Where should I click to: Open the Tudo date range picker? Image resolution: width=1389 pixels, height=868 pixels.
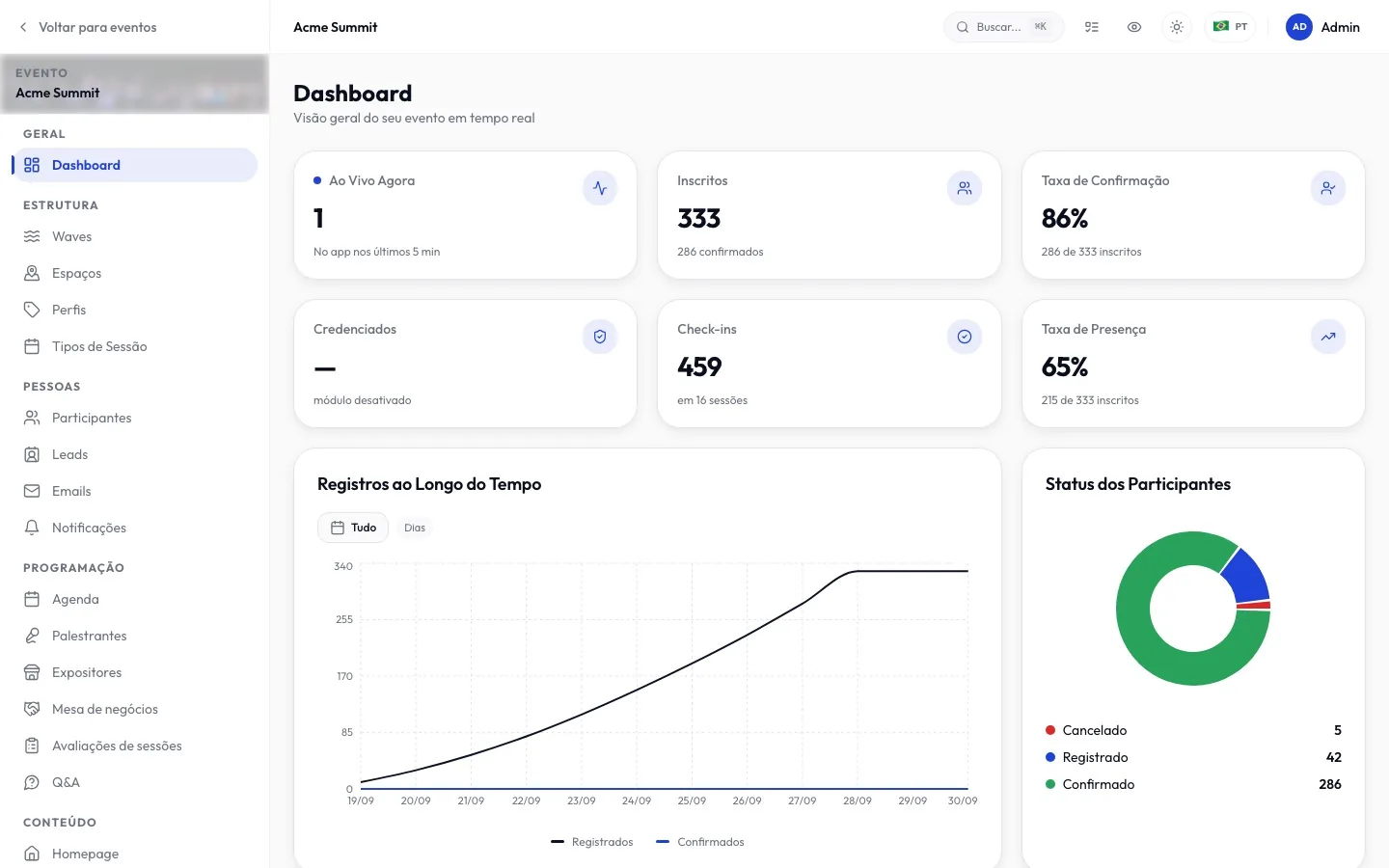[x=353, y=528]
